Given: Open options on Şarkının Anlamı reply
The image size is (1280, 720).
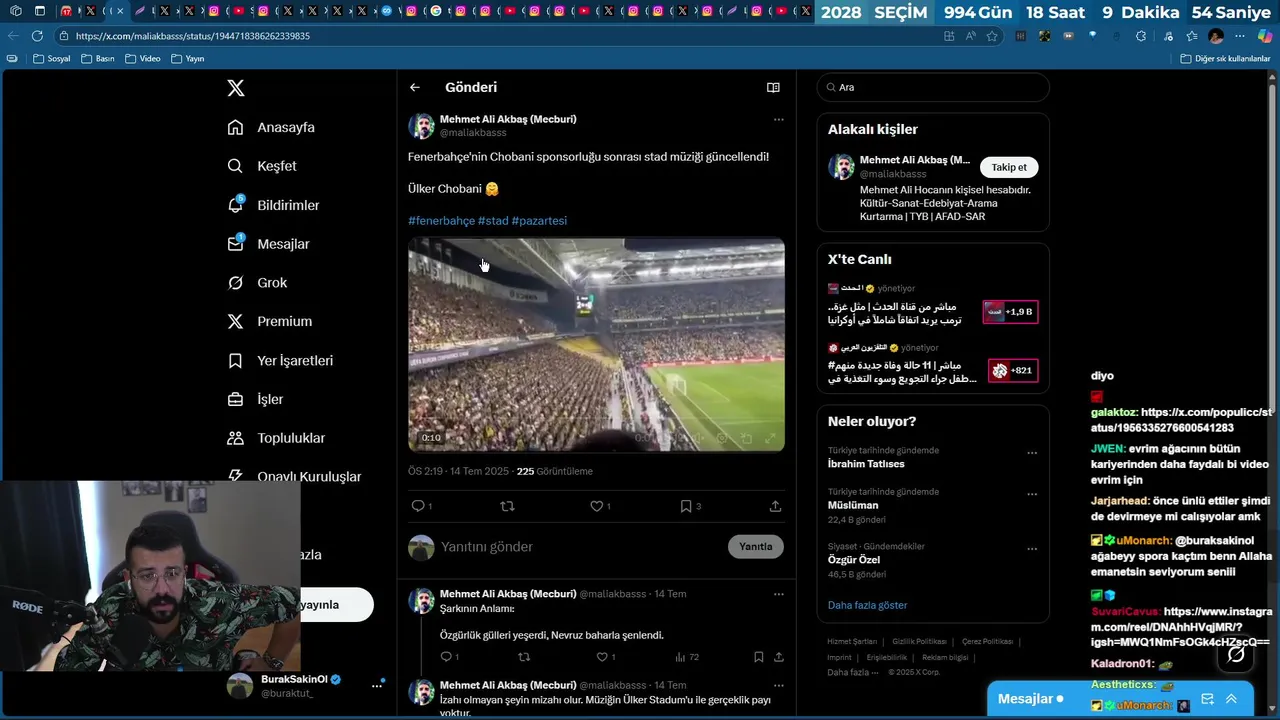Looking at the screenshot, I should pyautogui.click(x=778, y=594).
